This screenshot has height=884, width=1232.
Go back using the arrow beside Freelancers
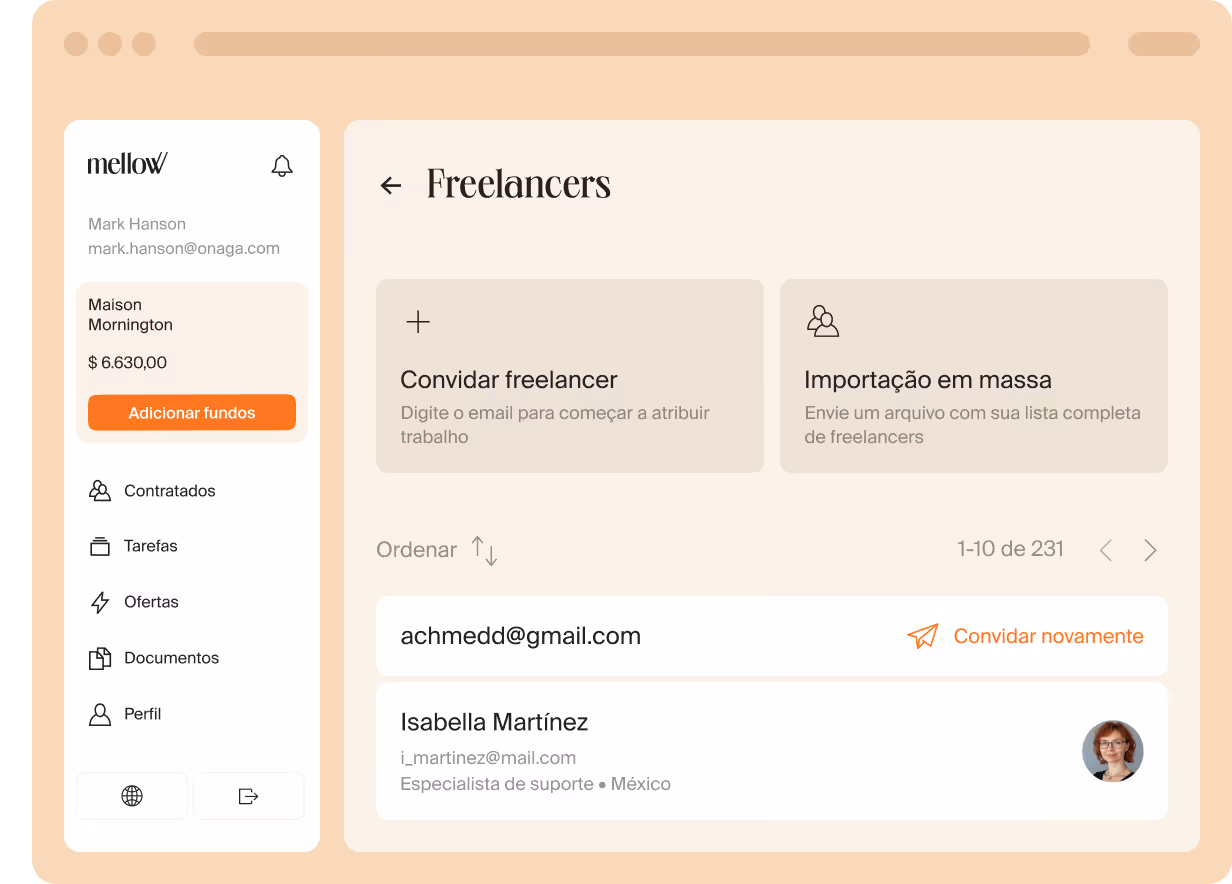391,185
